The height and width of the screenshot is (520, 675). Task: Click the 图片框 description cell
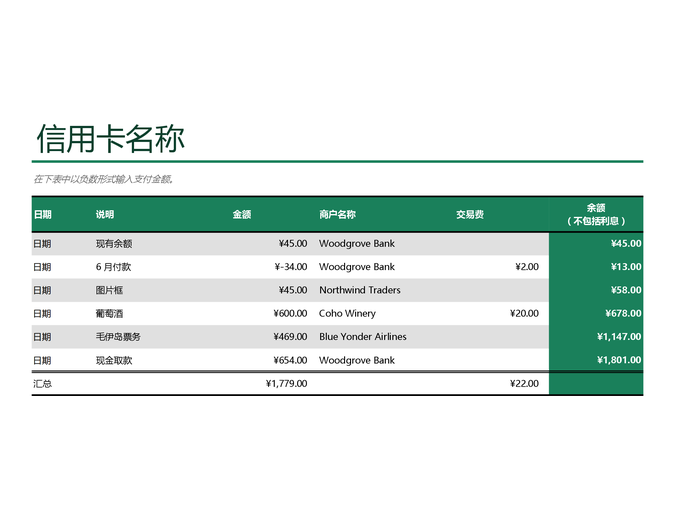tap(109, 290)
